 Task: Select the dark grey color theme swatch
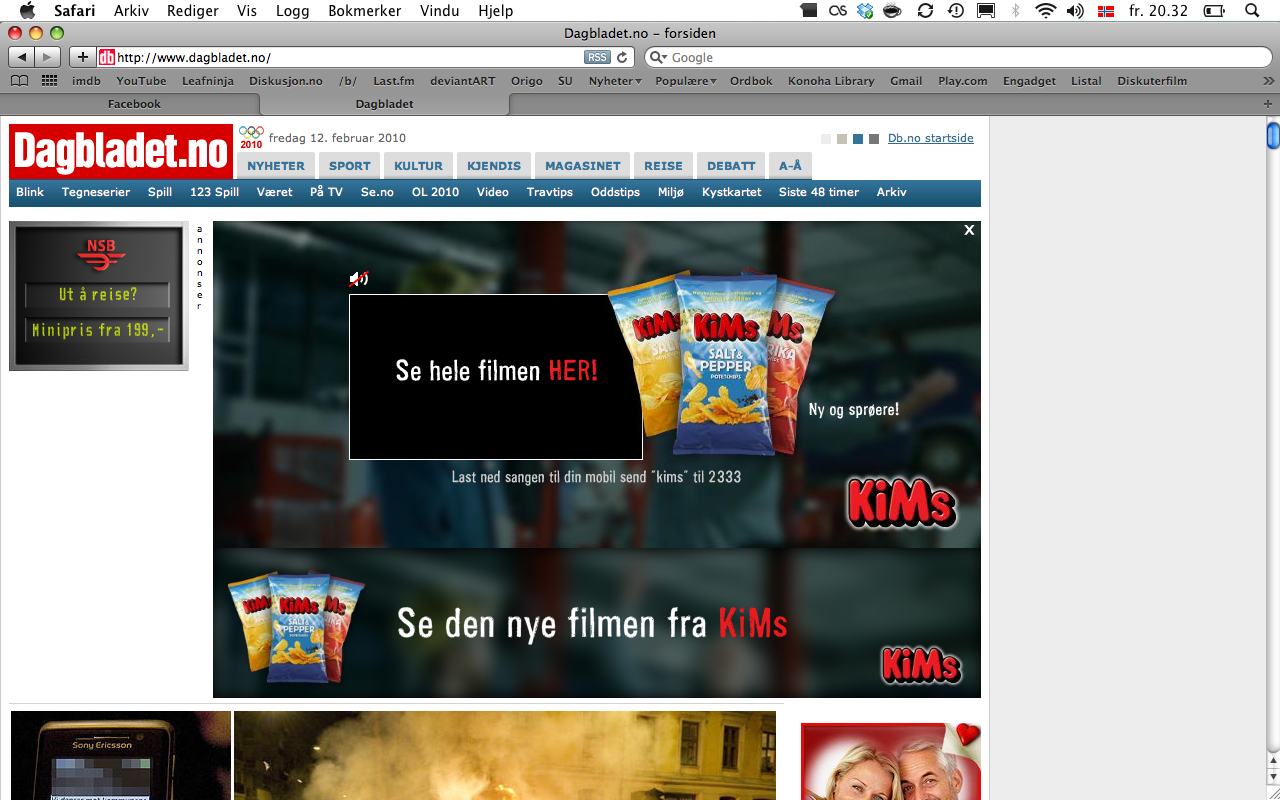[874, 139]
